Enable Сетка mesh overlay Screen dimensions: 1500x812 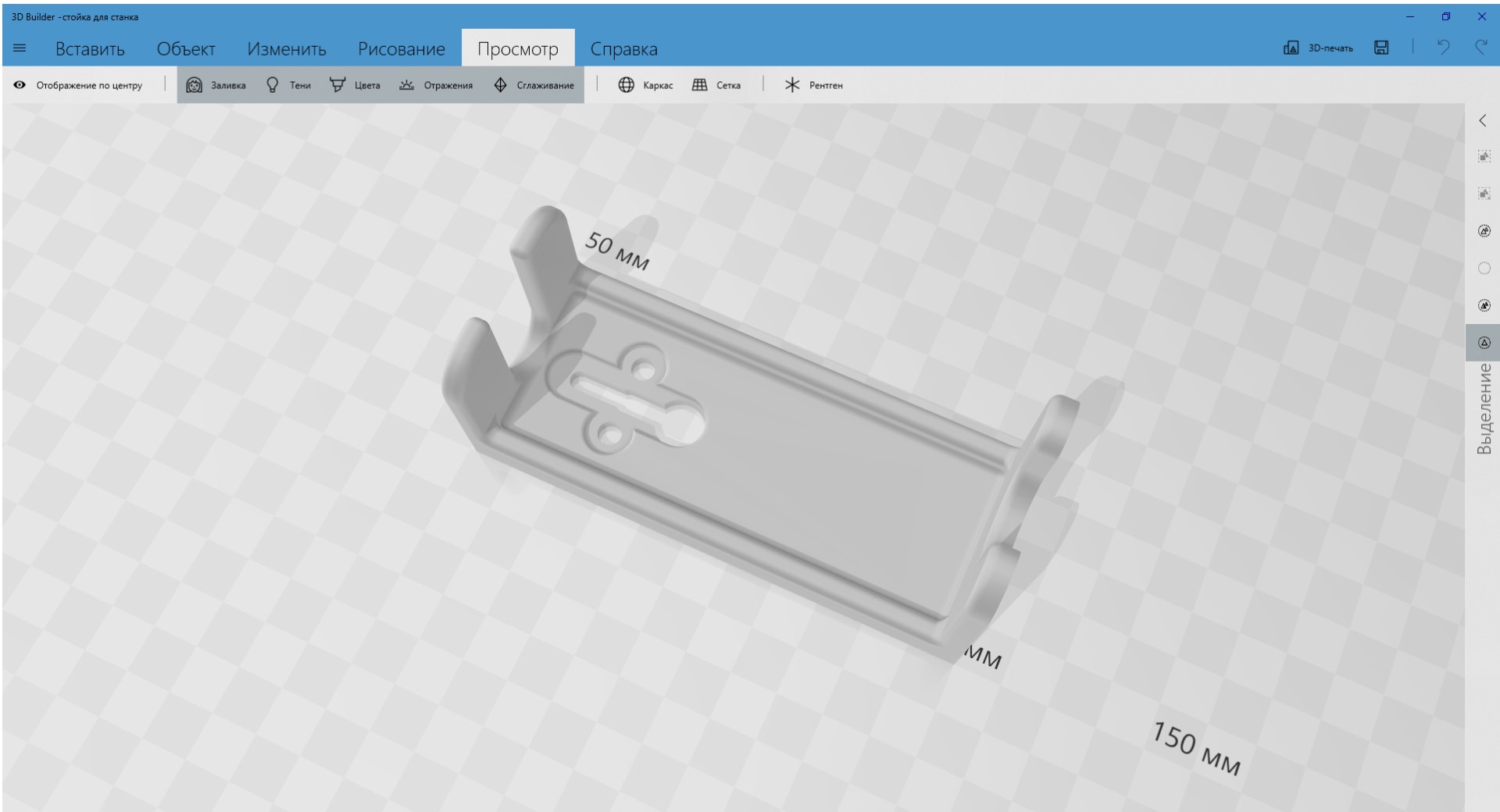[716, 85]
